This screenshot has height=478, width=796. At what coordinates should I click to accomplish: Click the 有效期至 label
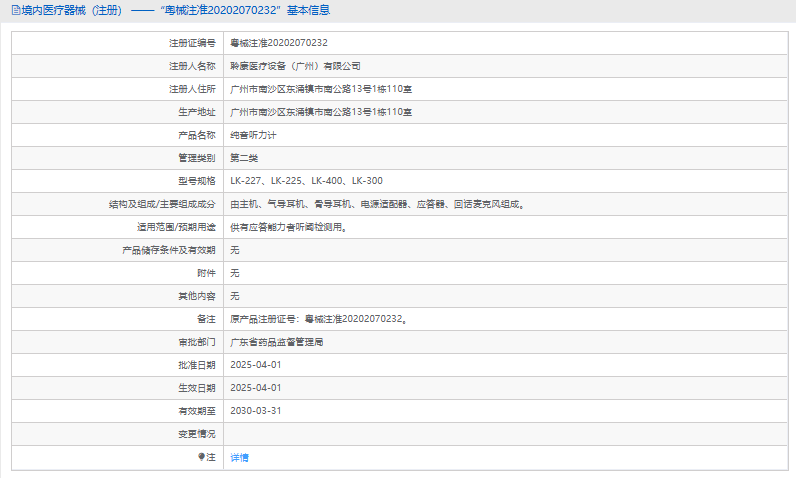tap(196, 411)
